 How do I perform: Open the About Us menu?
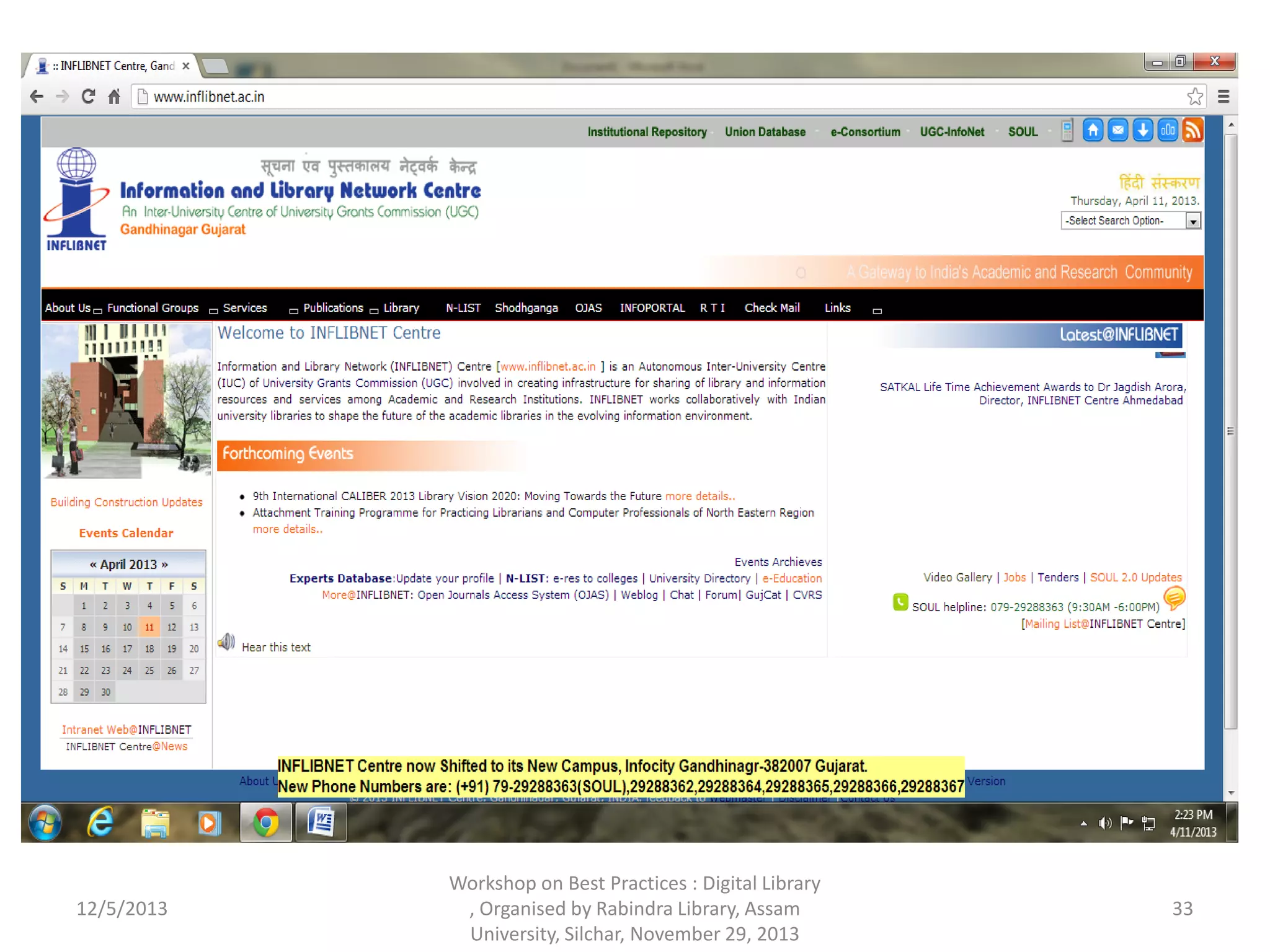point(68,308)
